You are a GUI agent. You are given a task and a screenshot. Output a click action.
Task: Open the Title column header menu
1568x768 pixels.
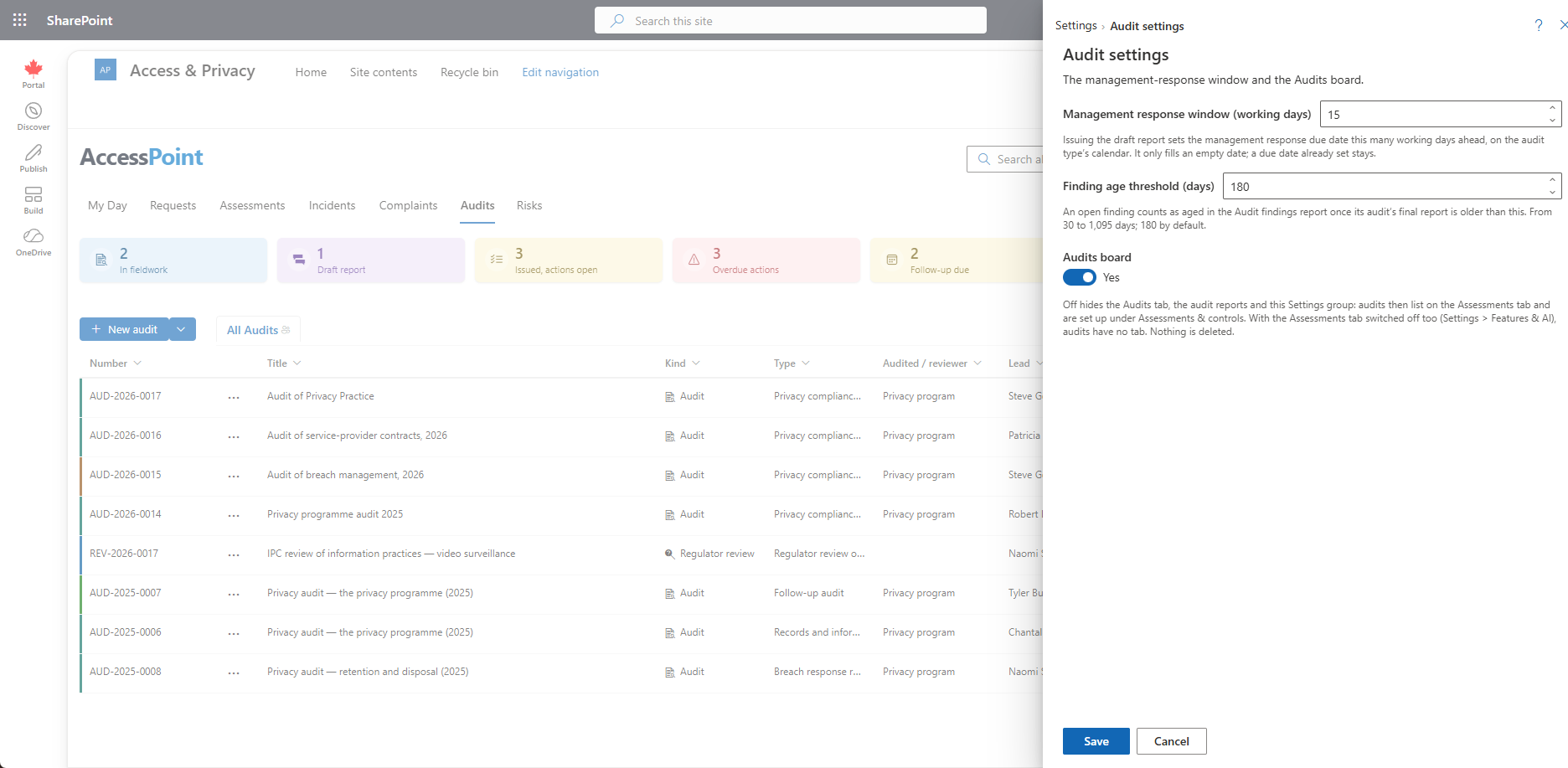tap(284, 363)
